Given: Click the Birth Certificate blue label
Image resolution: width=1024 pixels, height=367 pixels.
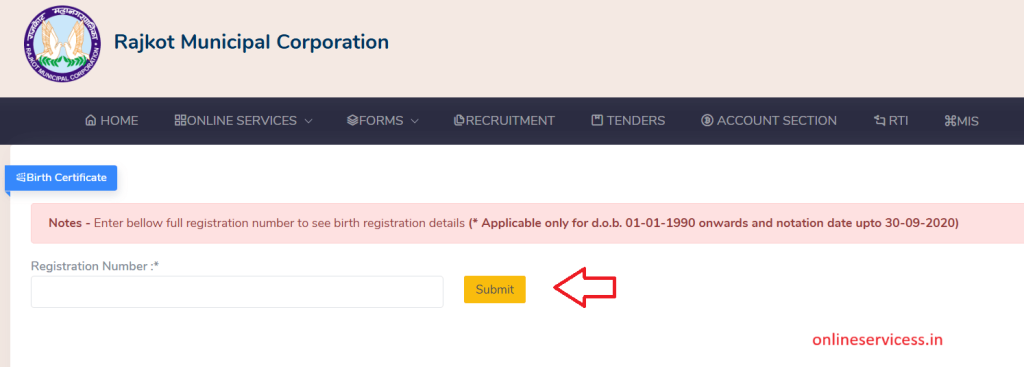Looking at the screenshot, I should tap(61, 178).
